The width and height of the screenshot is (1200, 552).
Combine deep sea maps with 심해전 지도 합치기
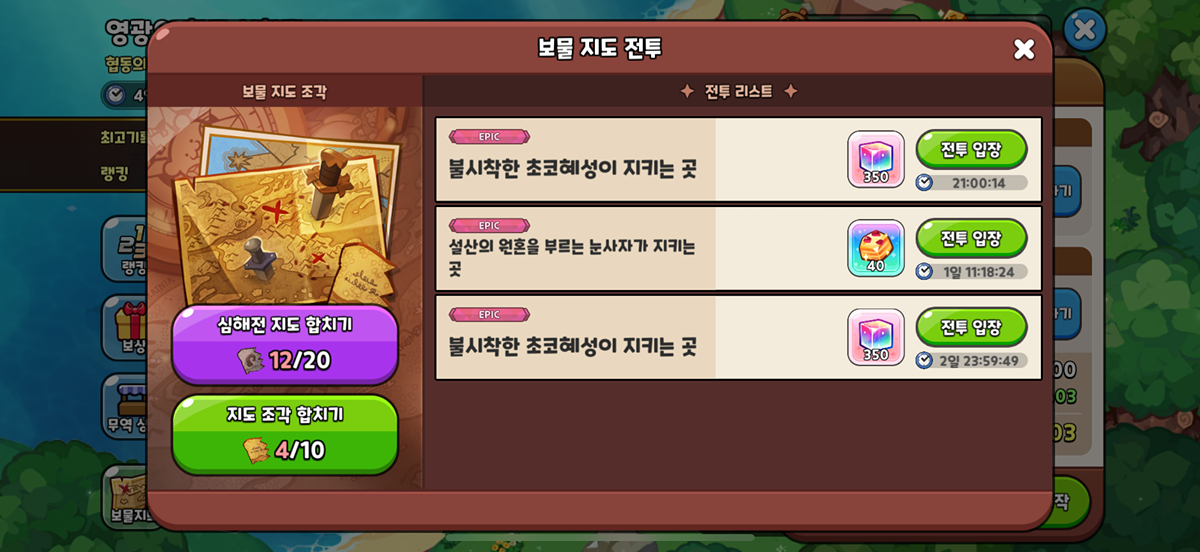click(285, 344)
